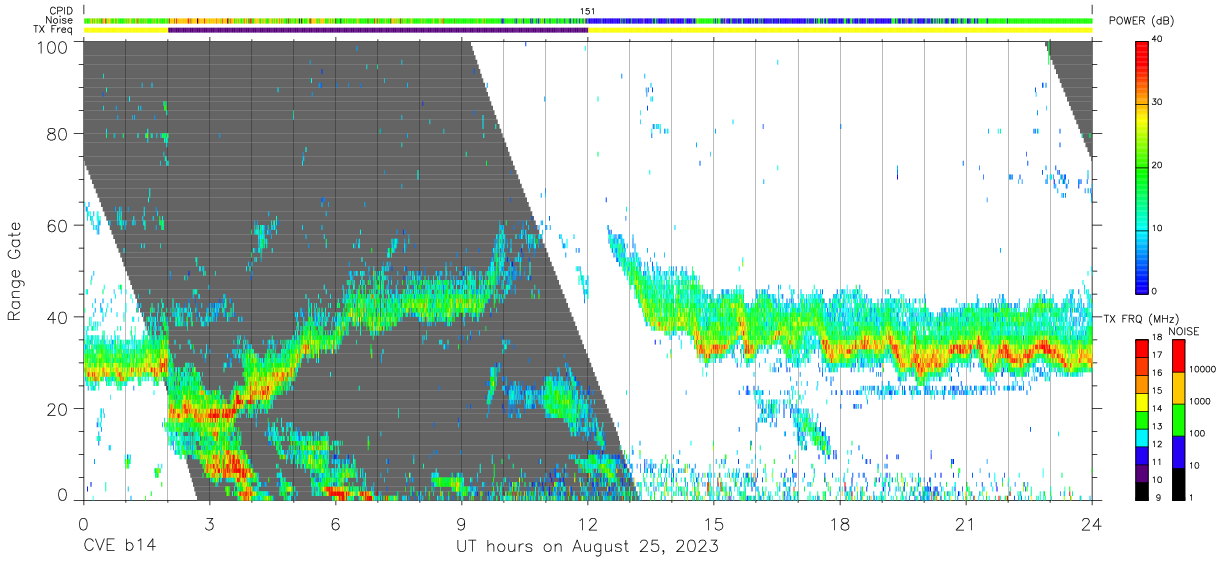Click the range gate 60 tick label

pos(55,225)
